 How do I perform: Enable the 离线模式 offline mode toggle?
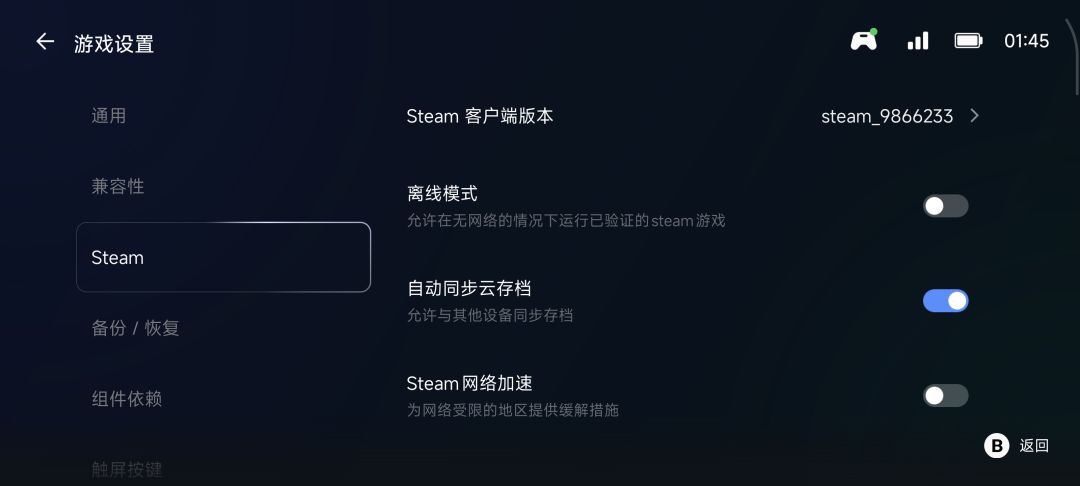[945, 206]
